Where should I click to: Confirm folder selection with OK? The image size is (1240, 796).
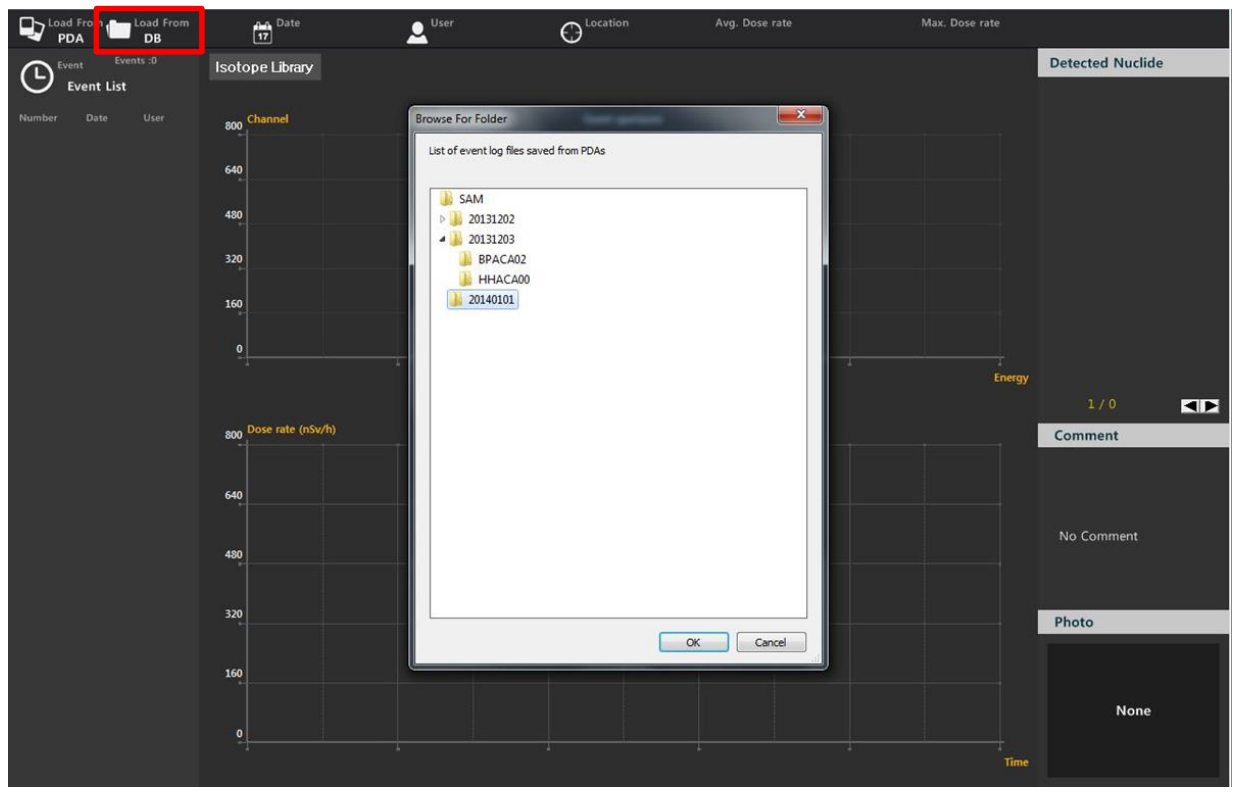693,643
